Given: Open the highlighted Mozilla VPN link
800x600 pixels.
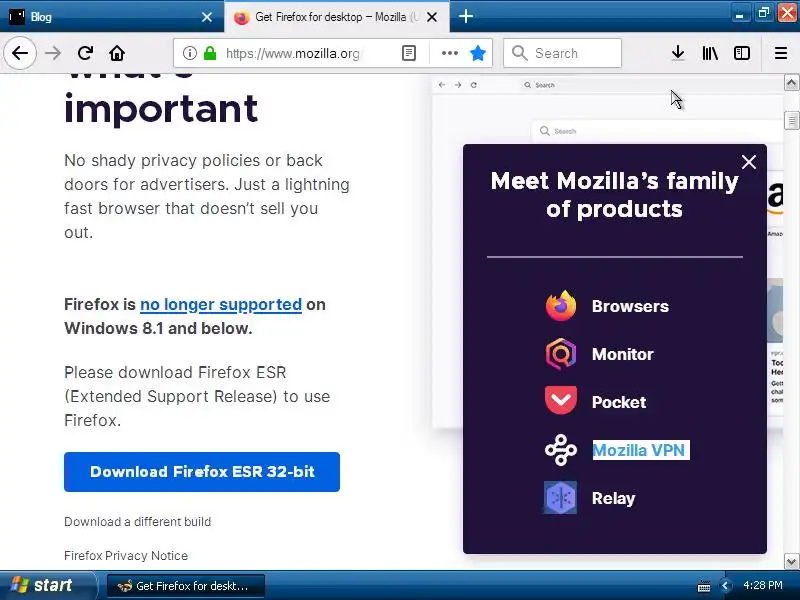Looking at the screenshot, I should tap(641, 450).
